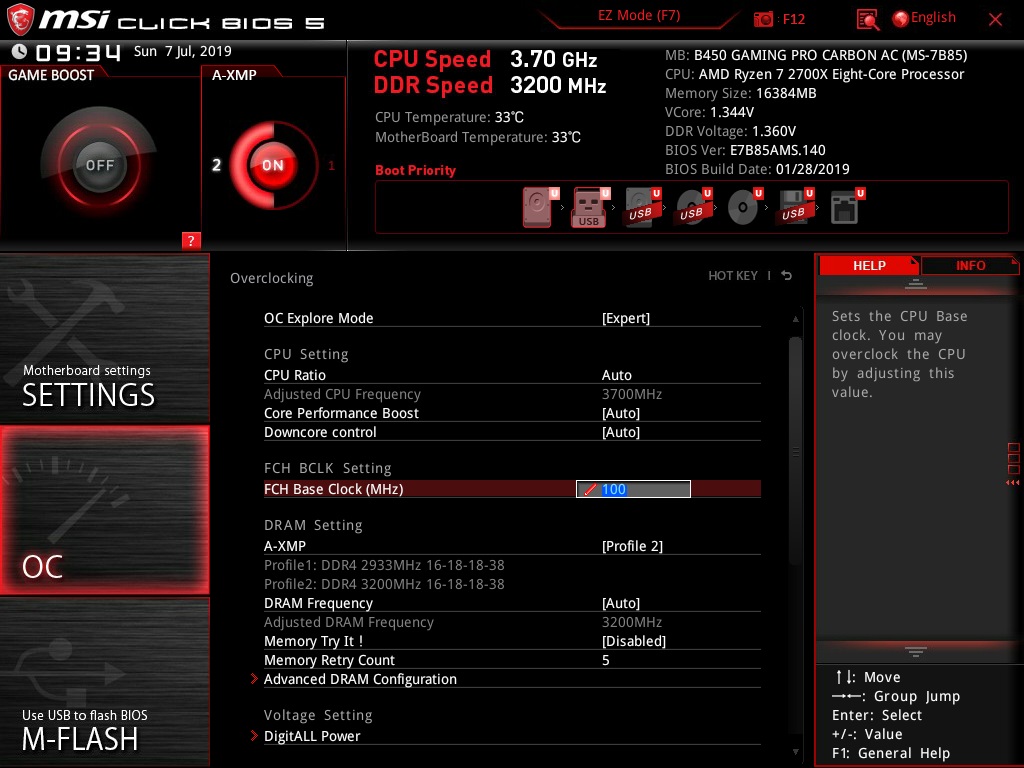
Task: Select A-XMP profile number 1
Action: point(331,166)
